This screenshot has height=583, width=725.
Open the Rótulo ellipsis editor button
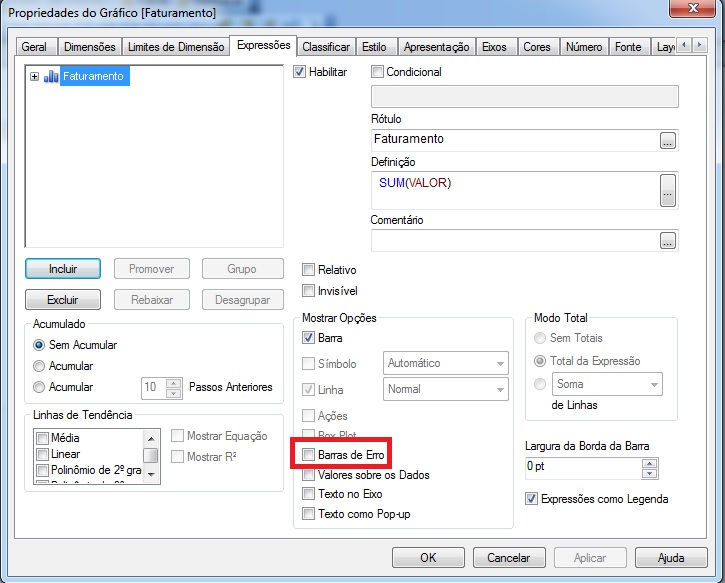coord(668,140)
